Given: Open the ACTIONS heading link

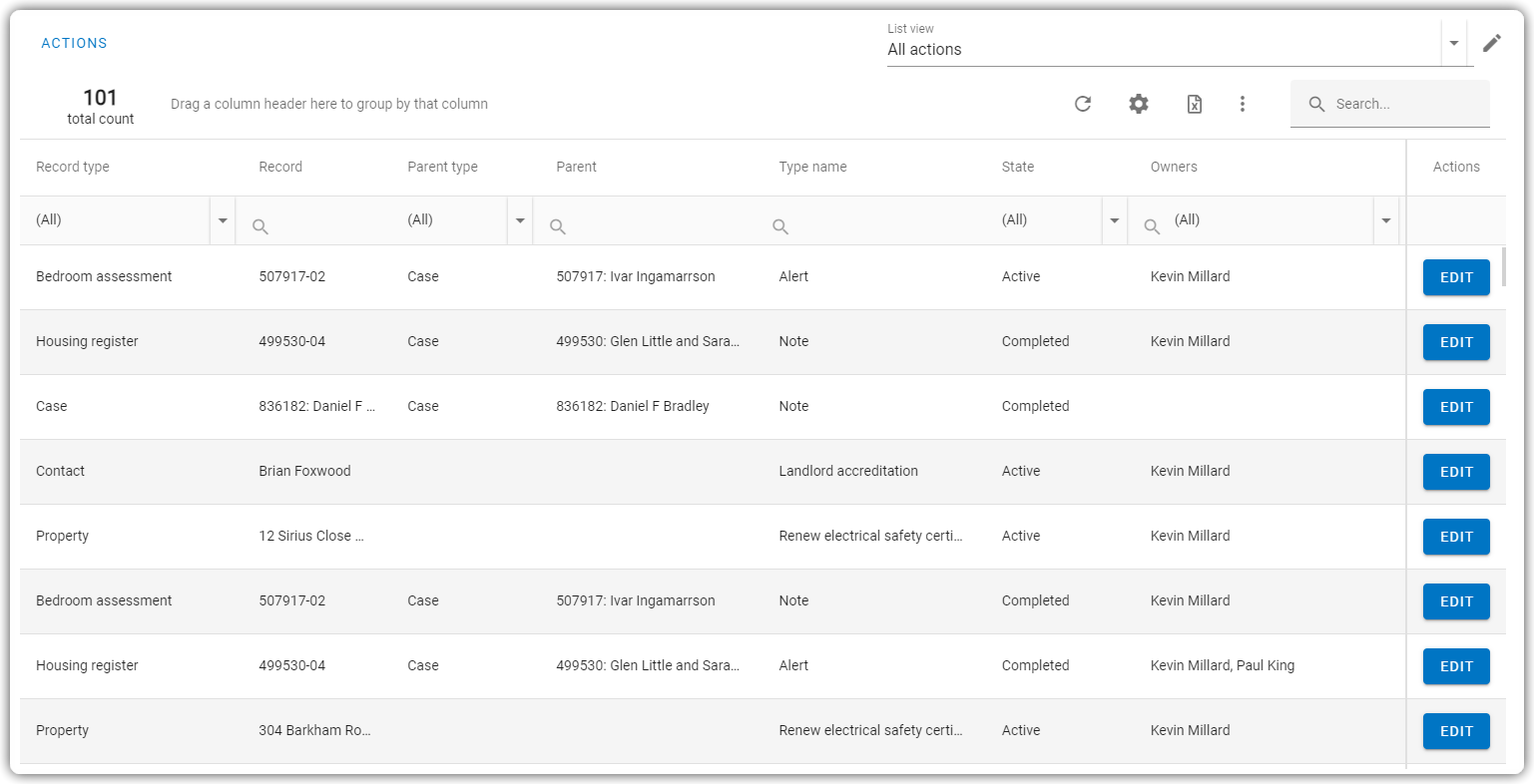Looking at the screenshot, I should pyautogui.click(x=74, y=43).
